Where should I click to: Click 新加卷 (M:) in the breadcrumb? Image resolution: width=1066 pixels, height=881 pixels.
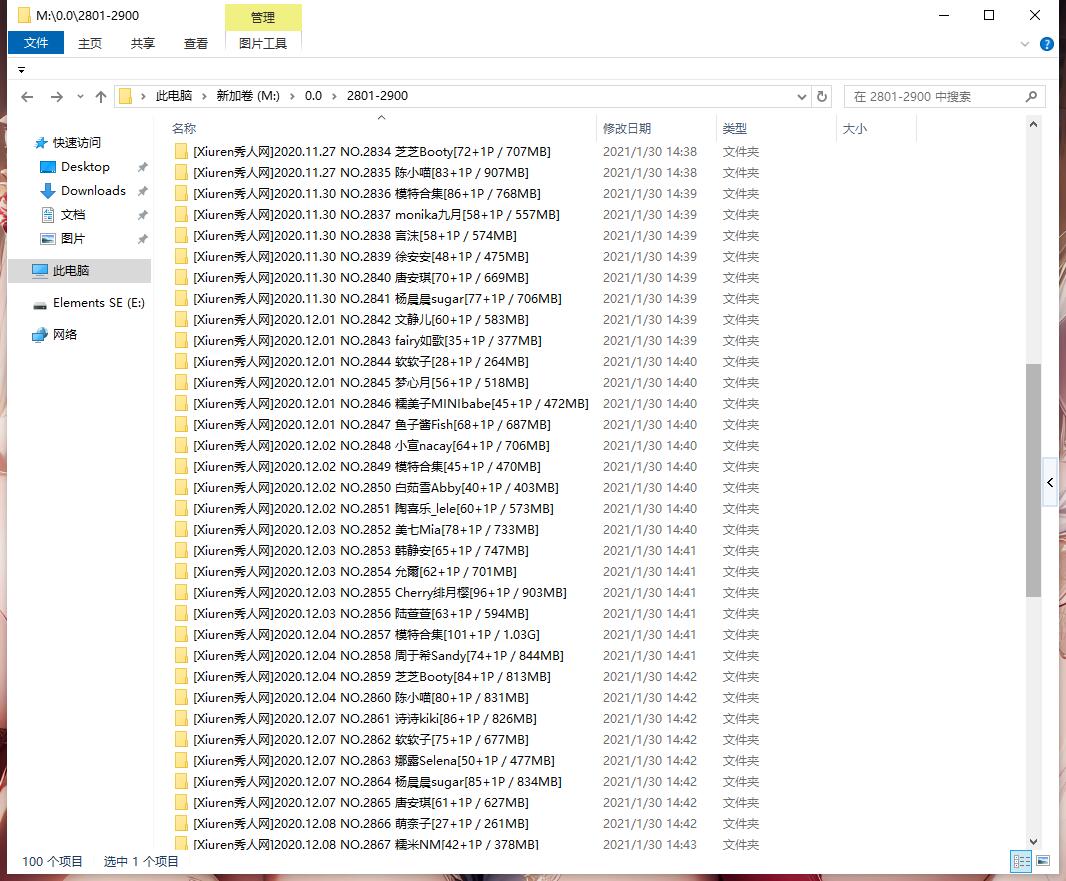pos(248,96)
